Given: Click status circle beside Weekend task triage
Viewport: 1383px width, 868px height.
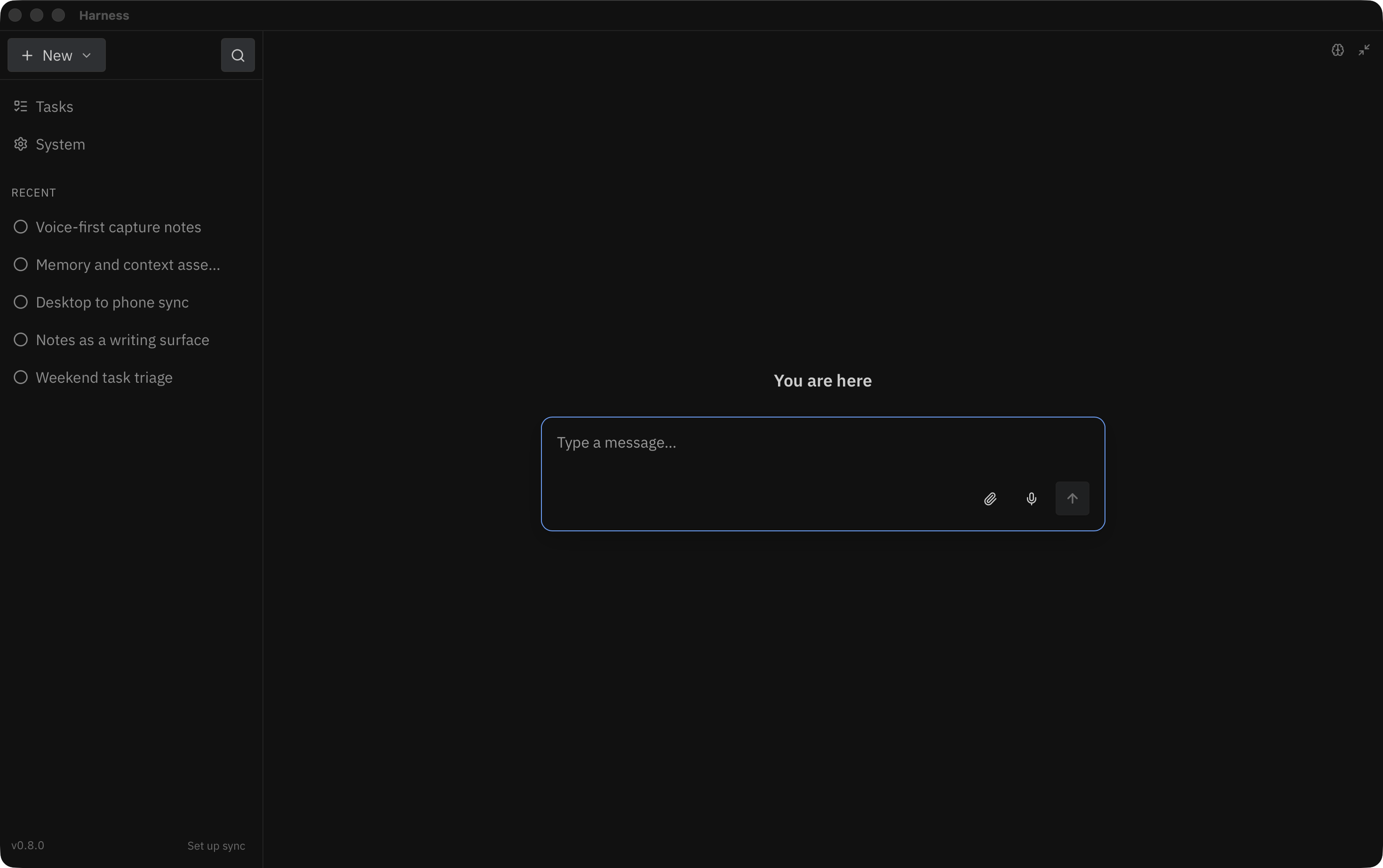Looking at the screenshot, I should pos(21,377).
